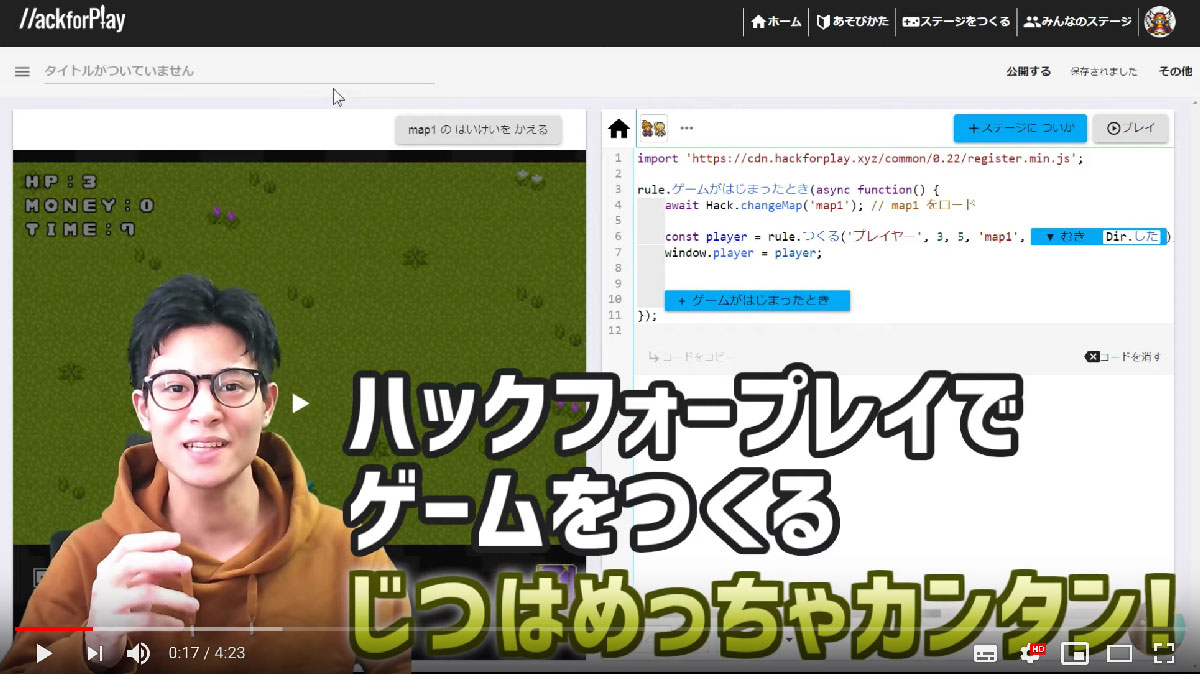
Task: Open みんなのステージ from the top navigation
Action: point(1077,20)
